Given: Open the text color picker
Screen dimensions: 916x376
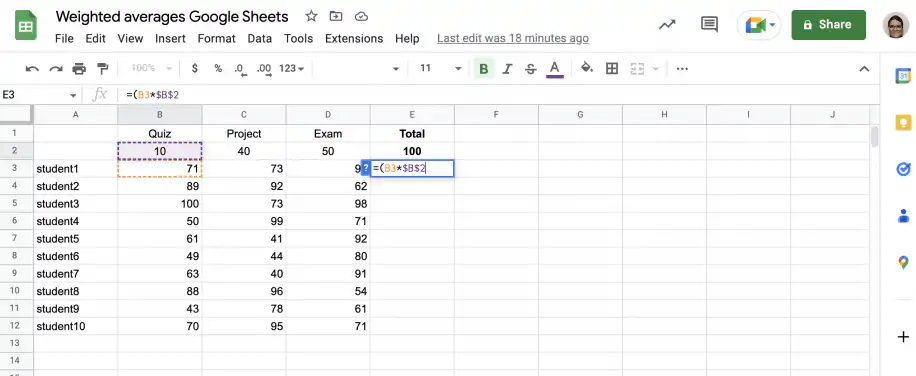Looking at the screenshot, I should click(554, 69).
